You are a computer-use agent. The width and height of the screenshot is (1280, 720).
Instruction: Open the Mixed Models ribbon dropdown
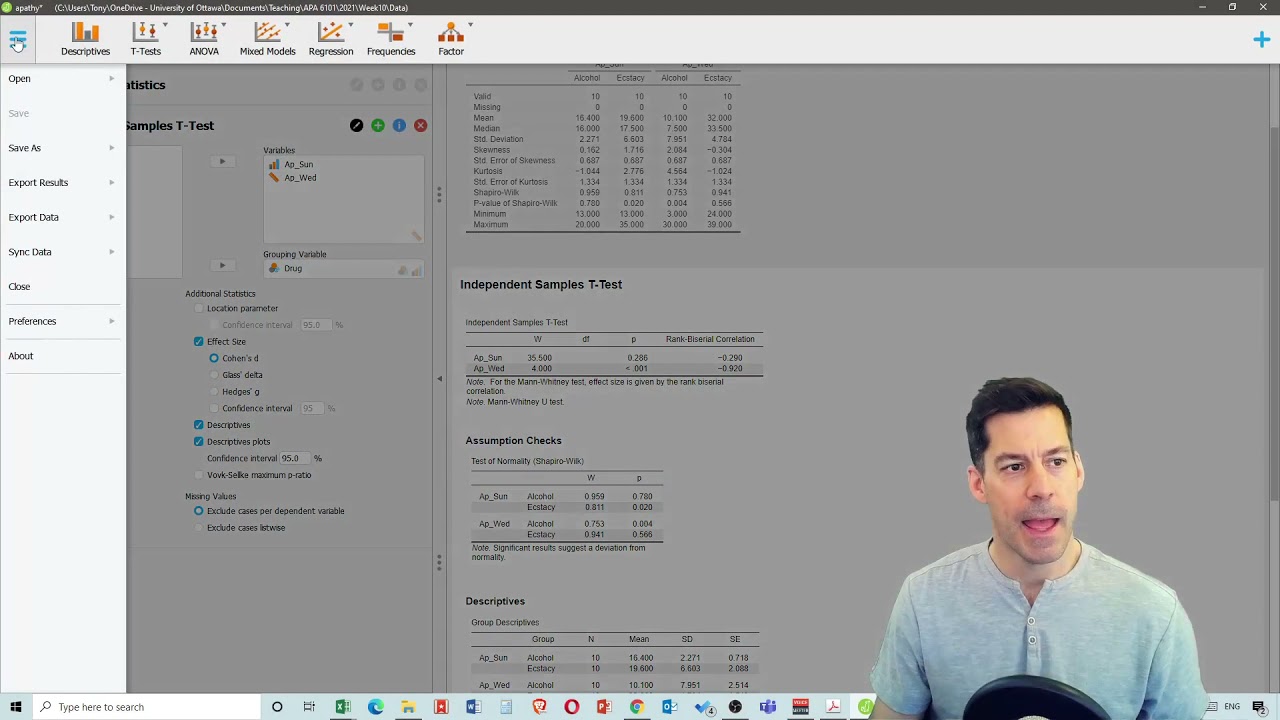tap(267, 40)
